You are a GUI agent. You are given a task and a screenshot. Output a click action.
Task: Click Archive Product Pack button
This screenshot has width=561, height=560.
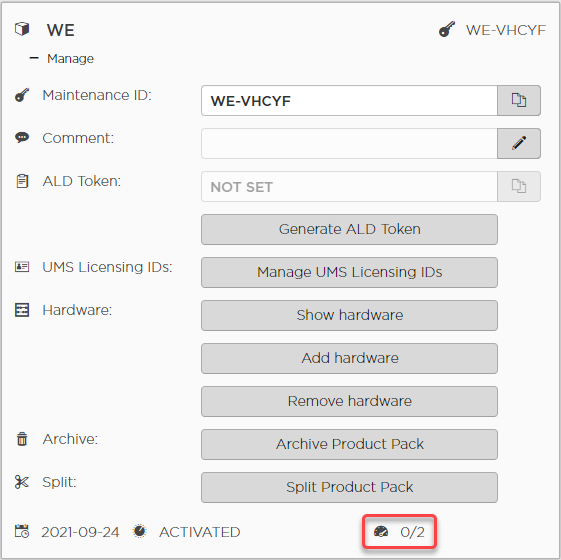(x=349, y=444)
